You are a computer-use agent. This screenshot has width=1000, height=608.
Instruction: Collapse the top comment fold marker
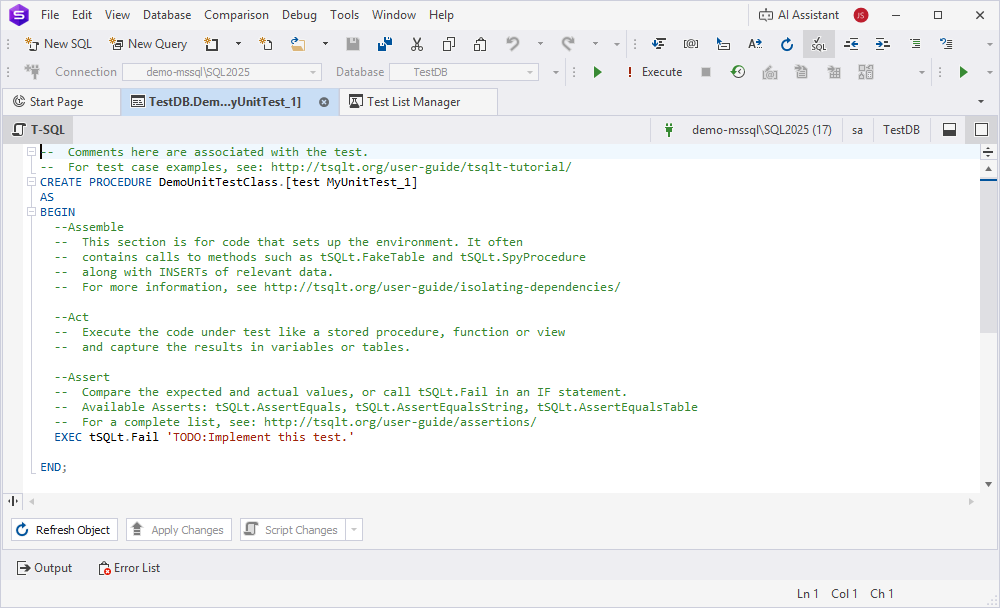point(31,152)
